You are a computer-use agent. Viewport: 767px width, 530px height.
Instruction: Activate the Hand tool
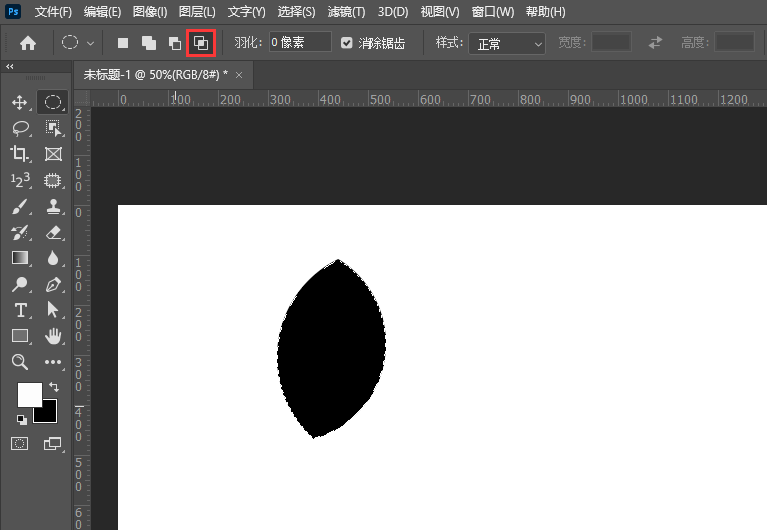(54, 336)
